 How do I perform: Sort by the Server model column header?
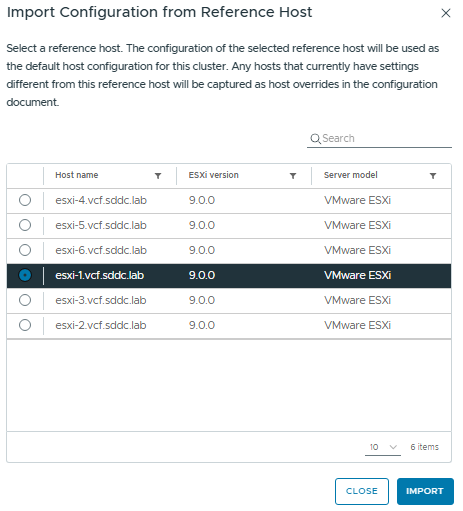click(351, 175)
